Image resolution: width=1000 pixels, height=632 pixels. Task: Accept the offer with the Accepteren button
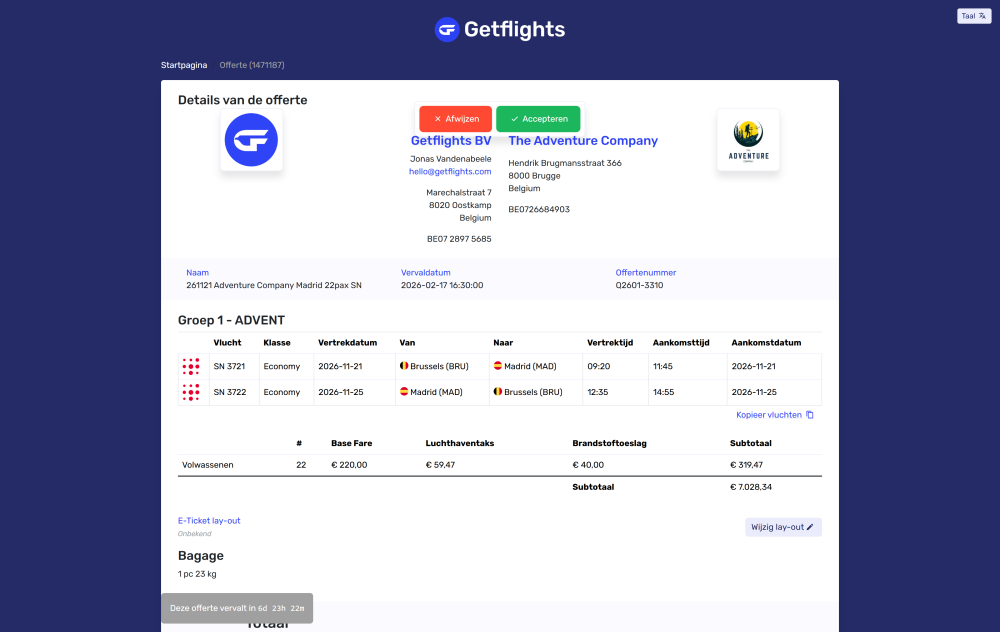[x=538, y=118]
